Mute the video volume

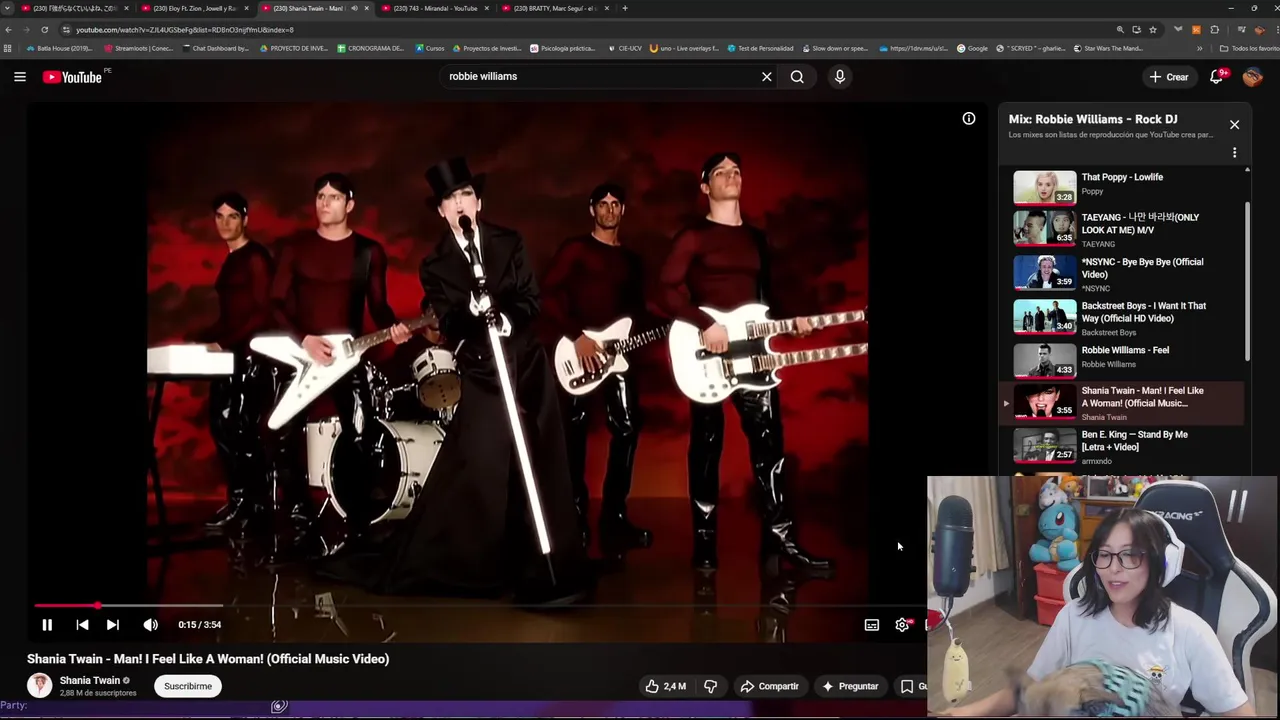pyautogui.click(x=150, y=625)
